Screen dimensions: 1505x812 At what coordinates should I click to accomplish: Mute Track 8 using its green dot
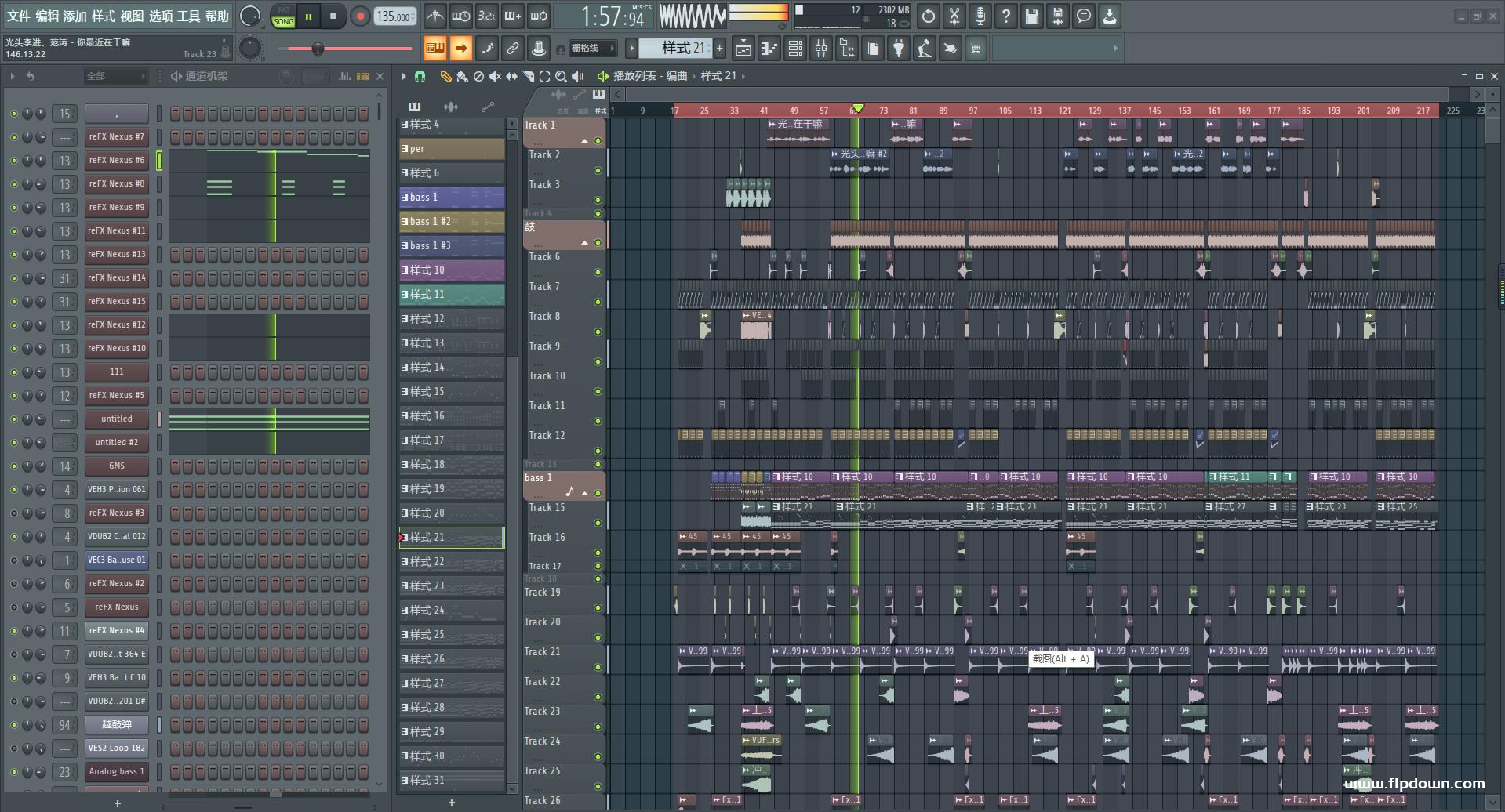[x=598, y=332]
